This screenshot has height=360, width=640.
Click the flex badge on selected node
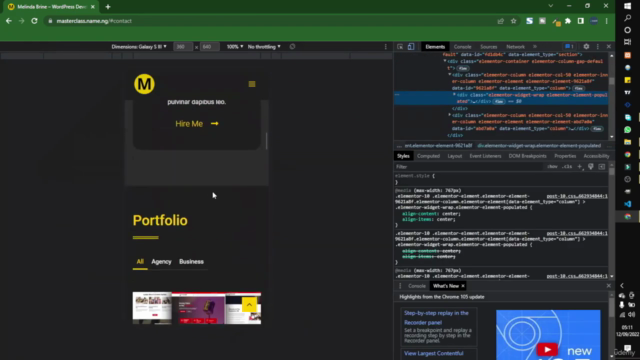[499, 102]
